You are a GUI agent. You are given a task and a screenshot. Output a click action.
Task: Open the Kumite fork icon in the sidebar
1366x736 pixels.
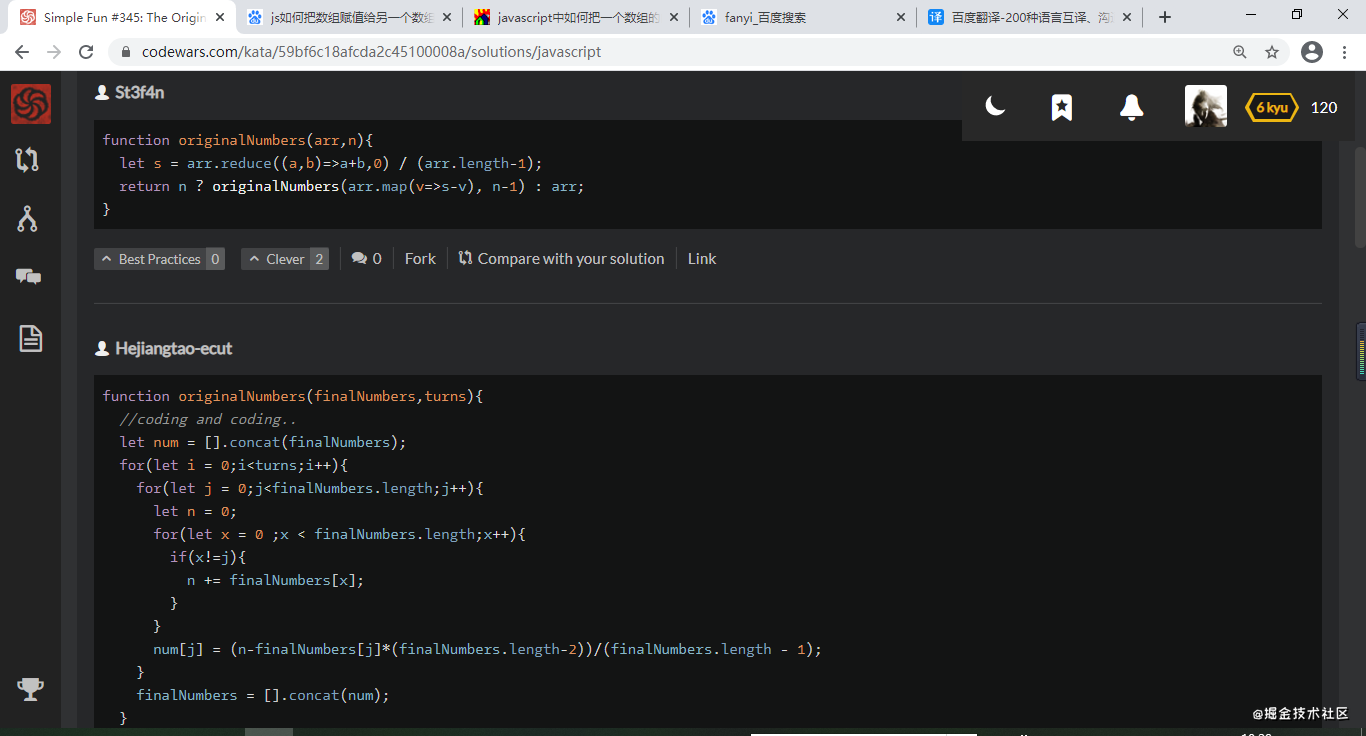28,219
